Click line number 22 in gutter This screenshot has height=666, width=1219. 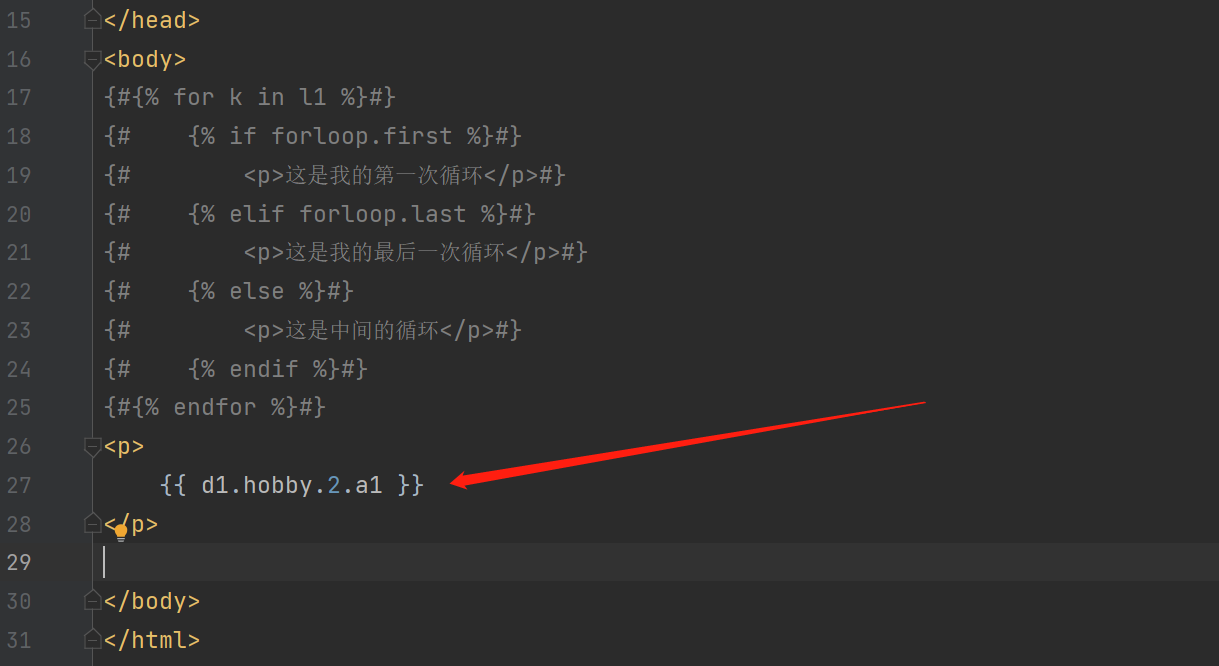pyautogui.click(x=18, y=291)
